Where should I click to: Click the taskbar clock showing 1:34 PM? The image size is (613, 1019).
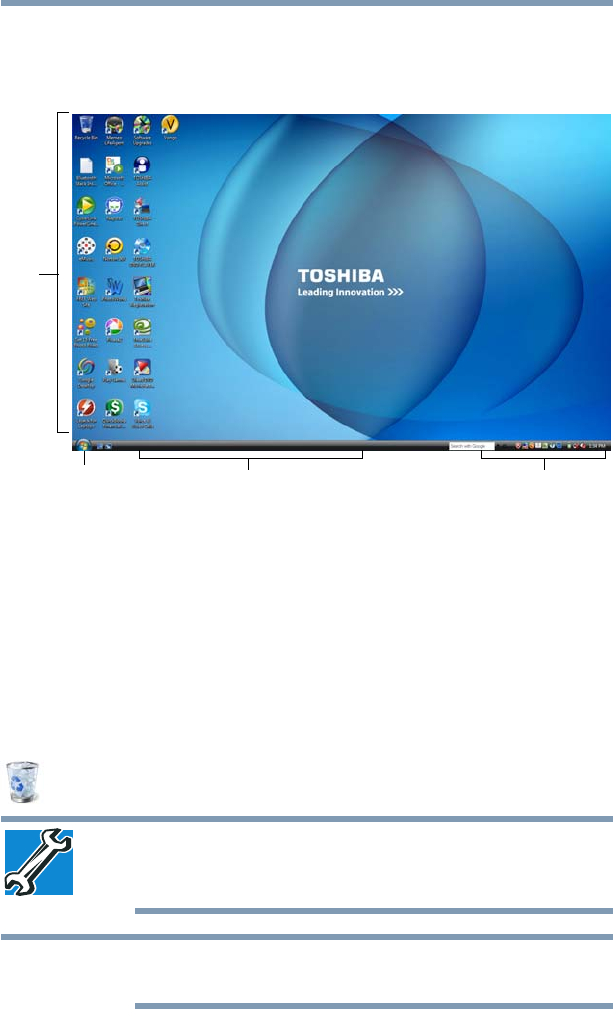tap(597, 446)
